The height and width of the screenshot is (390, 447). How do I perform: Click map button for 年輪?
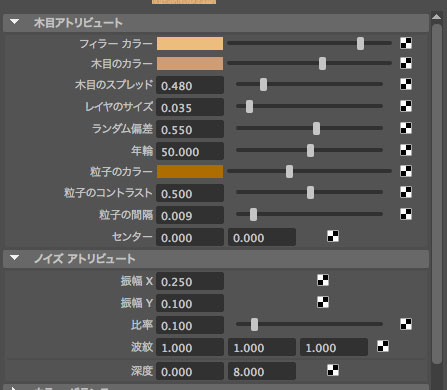(406, 150)
